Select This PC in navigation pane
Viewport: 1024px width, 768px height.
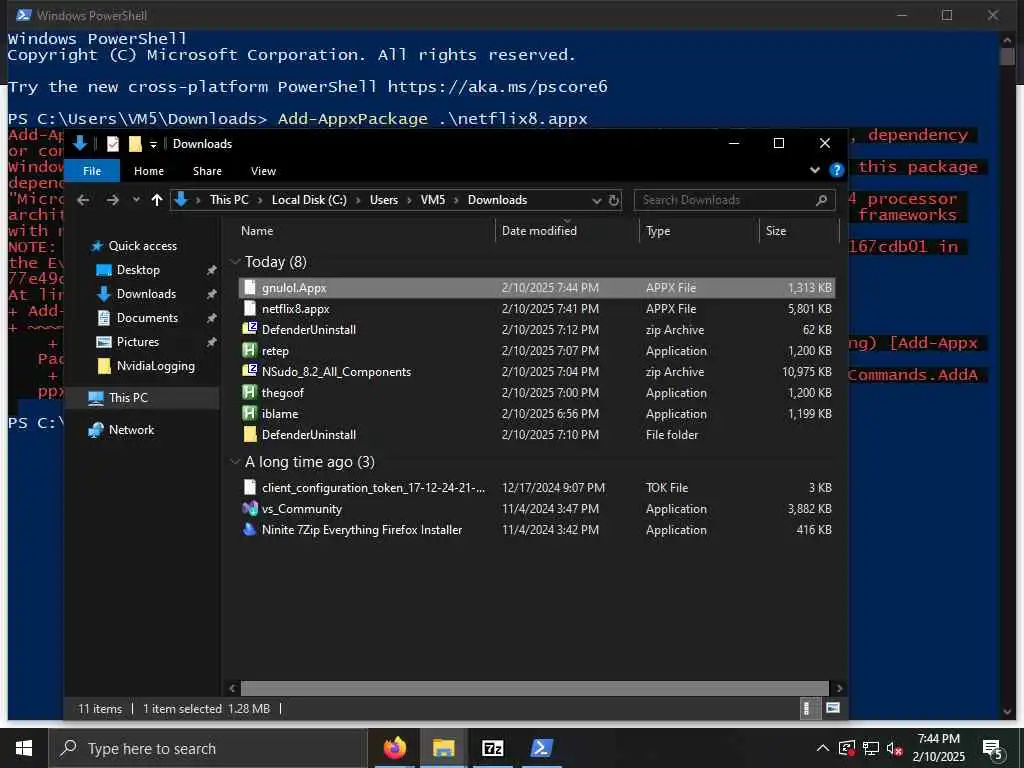pyautogui.click(x=128, y=398)
